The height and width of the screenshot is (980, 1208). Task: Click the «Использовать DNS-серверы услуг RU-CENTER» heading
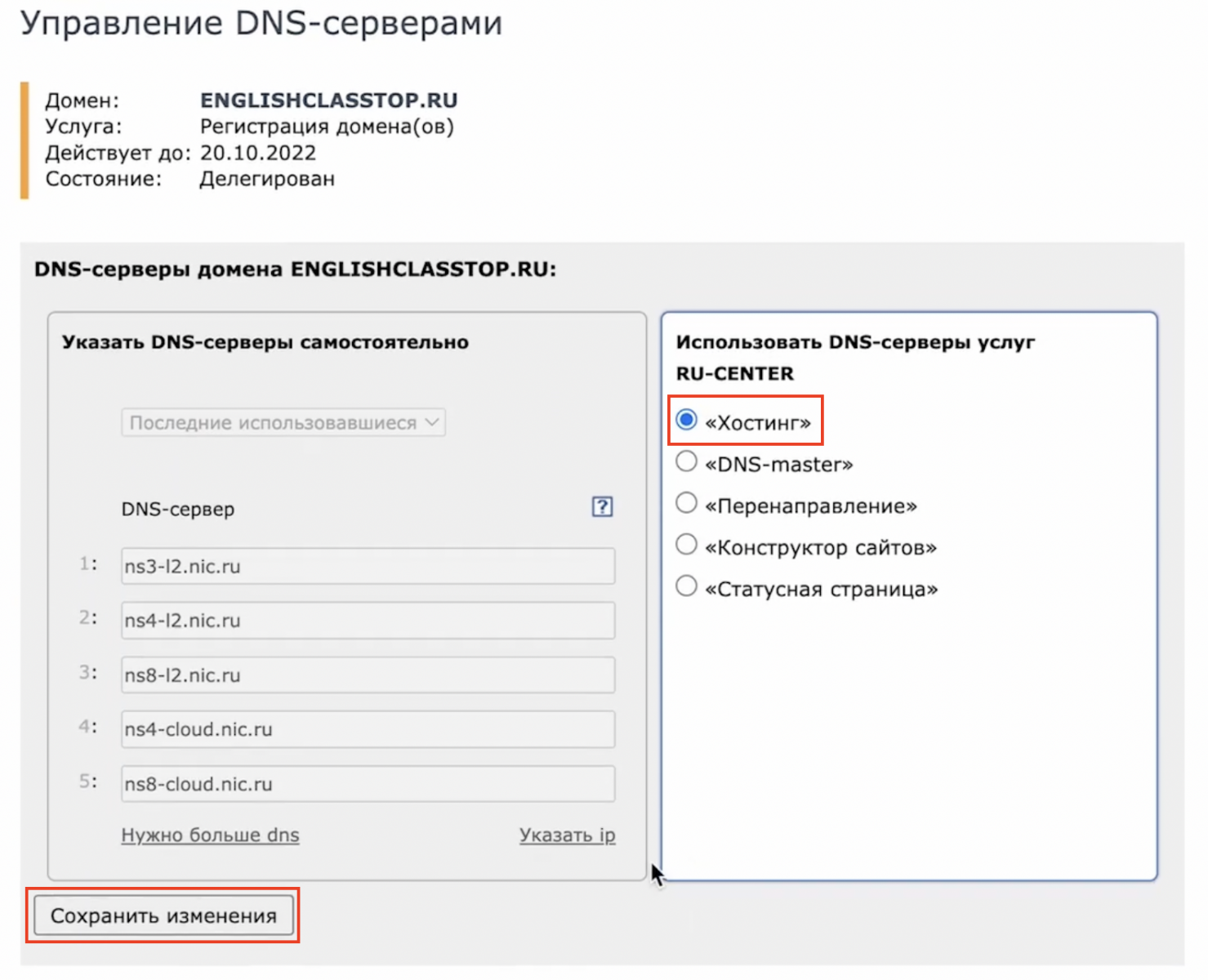coord(855,358)
